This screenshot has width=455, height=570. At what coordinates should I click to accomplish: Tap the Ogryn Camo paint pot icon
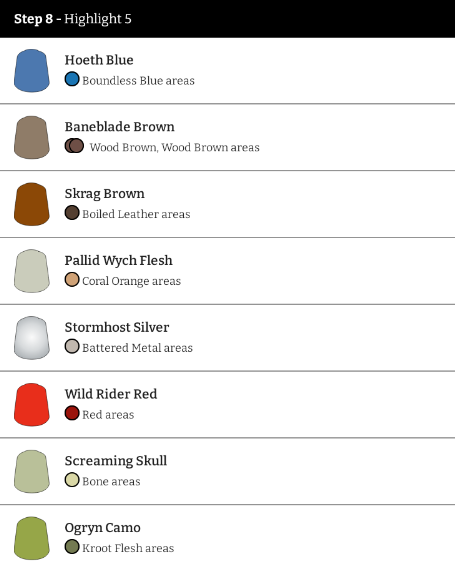(32, 538)
